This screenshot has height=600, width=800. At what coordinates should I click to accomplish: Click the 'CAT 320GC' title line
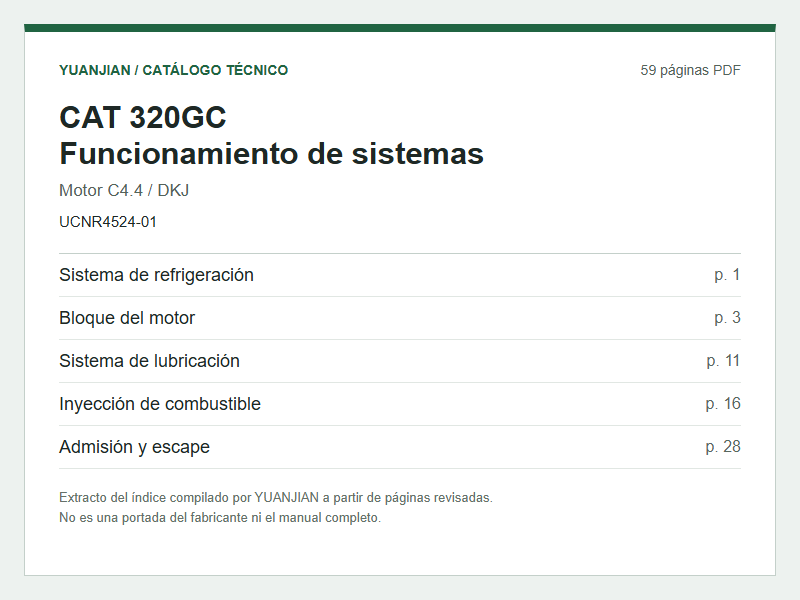pos(143,117)
